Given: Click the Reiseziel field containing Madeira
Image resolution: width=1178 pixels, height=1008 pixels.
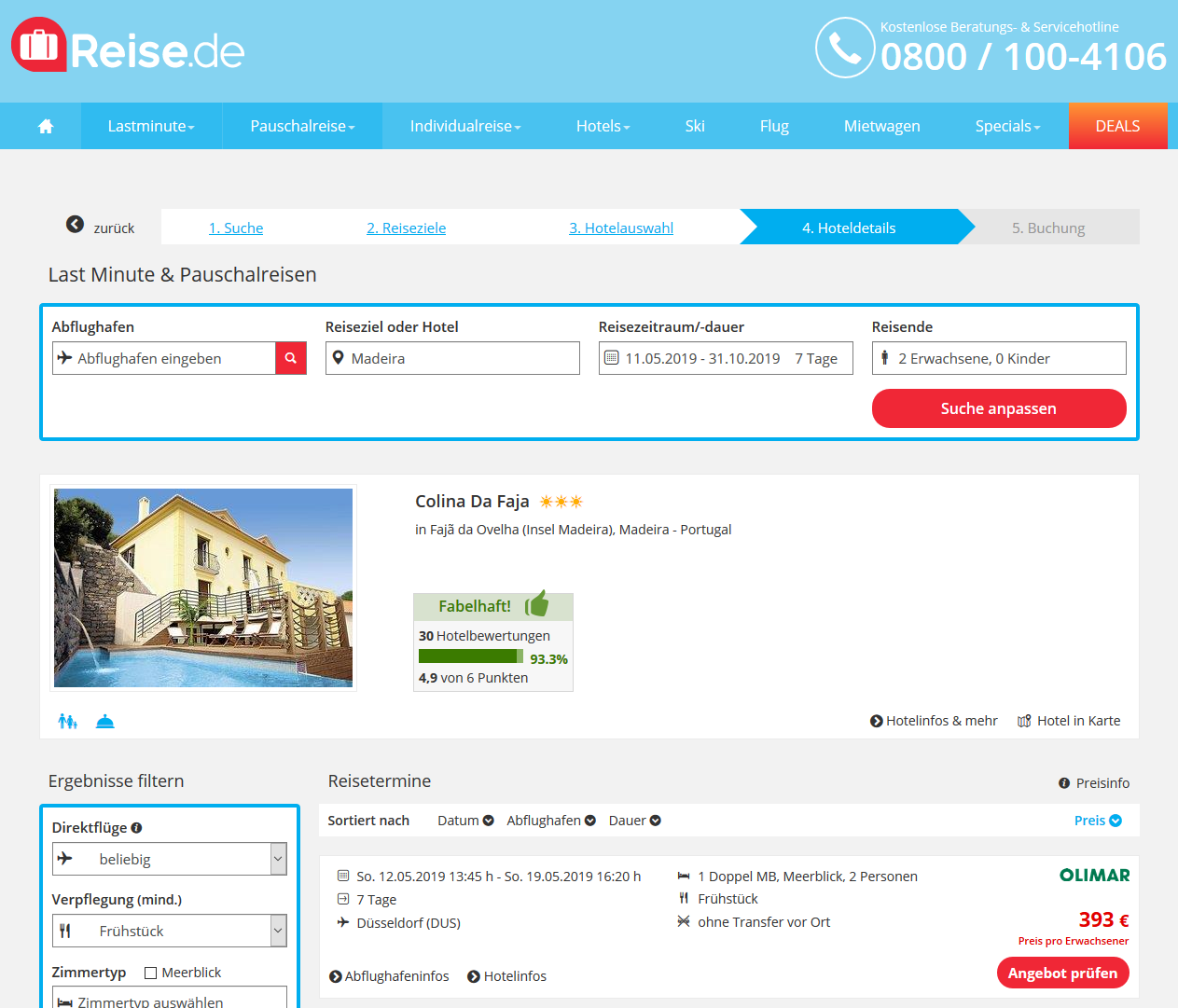Looking at the screenshot, I should click(x=452, y=358).
